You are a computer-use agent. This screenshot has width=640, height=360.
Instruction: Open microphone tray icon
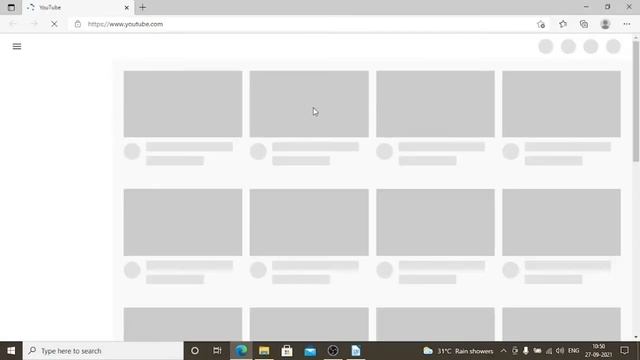pos(526,351)
